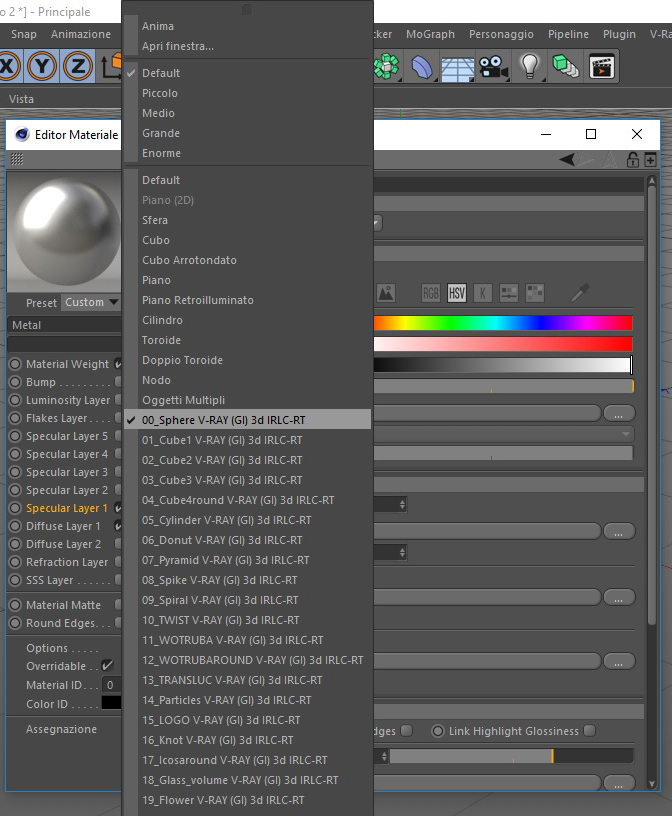Click the grip dots icon in Material Editor
672x816 pixels.
(17, 159)
